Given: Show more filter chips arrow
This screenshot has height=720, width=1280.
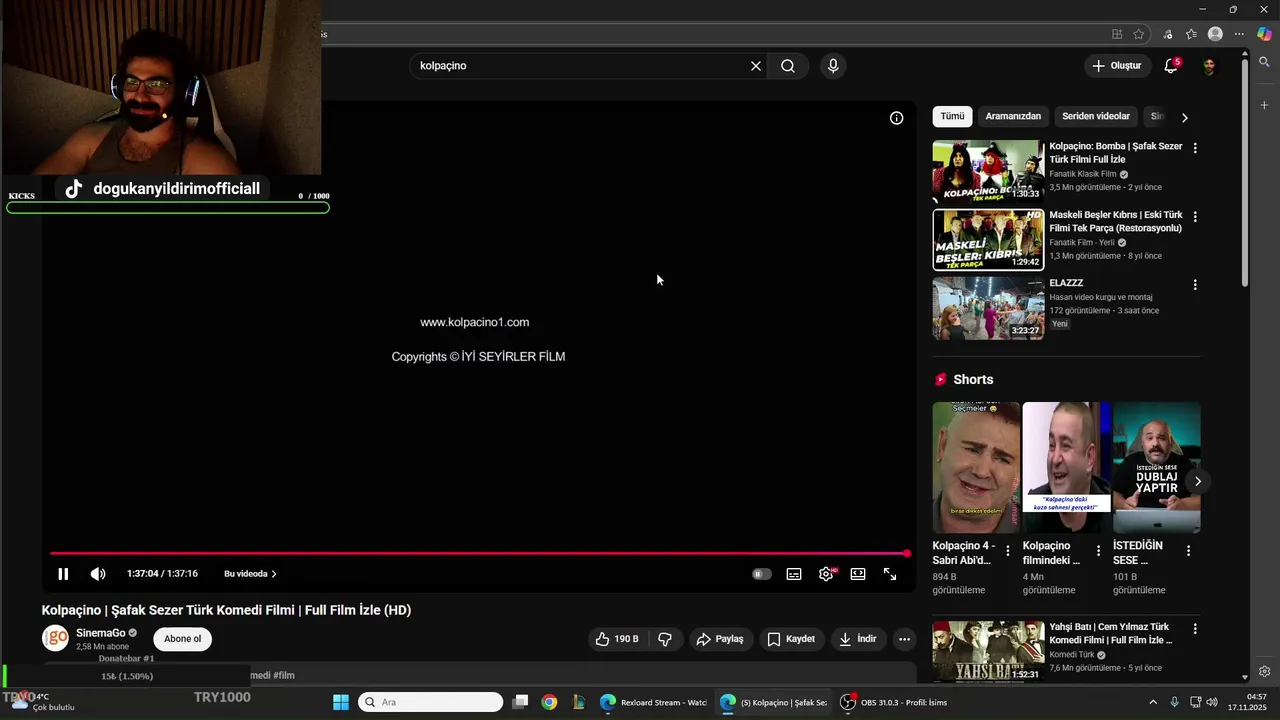Looking at the screenshot, I should 1185,117.
